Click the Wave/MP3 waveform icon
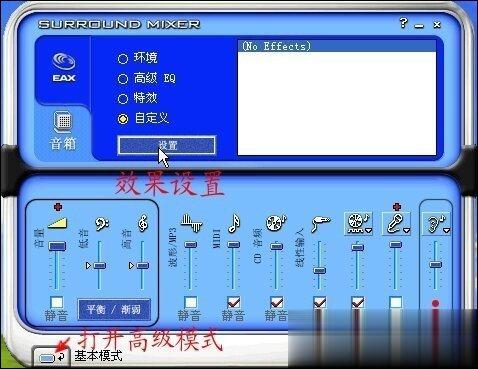478x369 pixels. tap(191, 223)
